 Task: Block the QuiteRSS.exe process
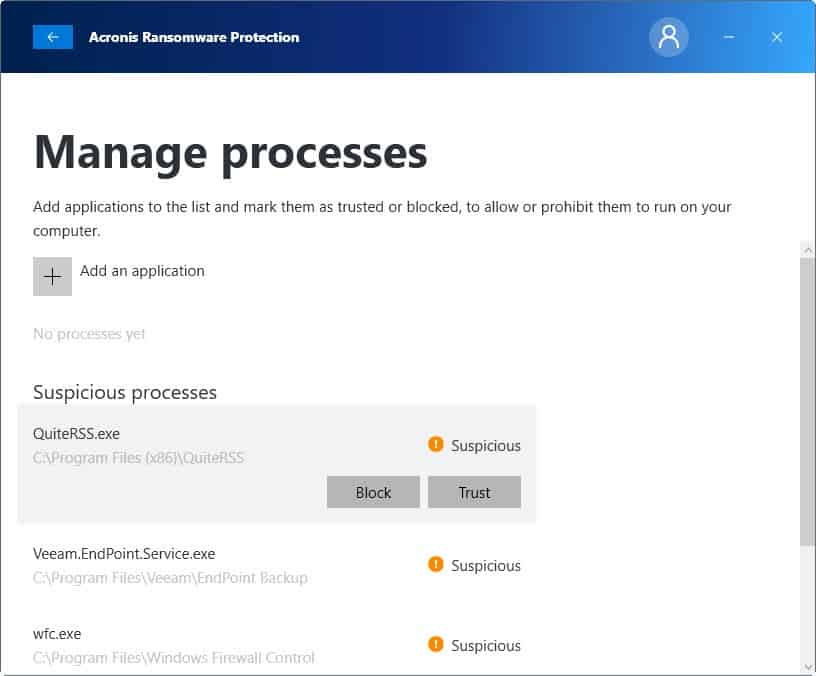coord(373,492)
